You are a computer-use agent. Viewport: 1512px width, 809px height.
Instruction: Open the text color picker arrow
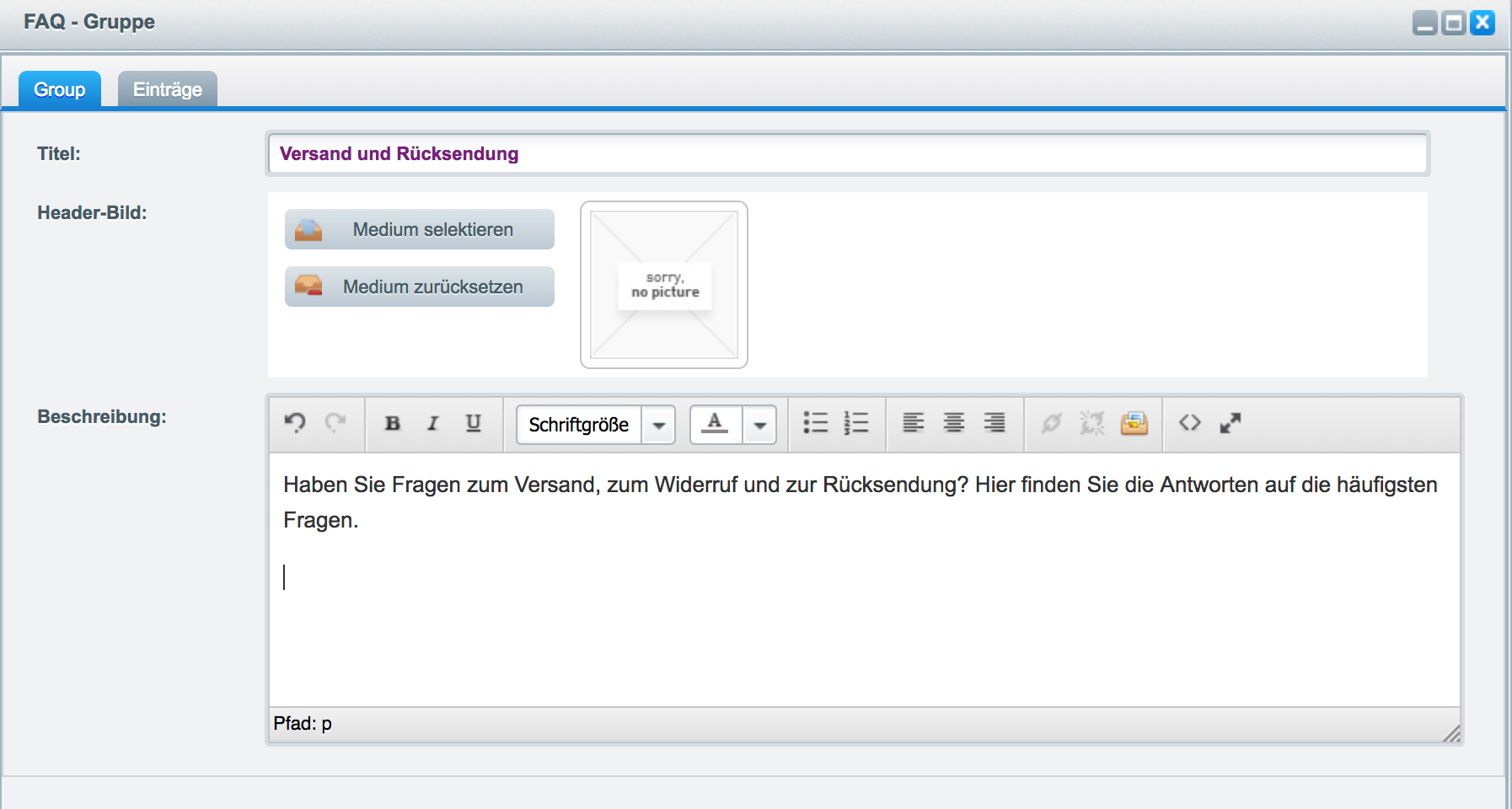(x=759, y=425)
